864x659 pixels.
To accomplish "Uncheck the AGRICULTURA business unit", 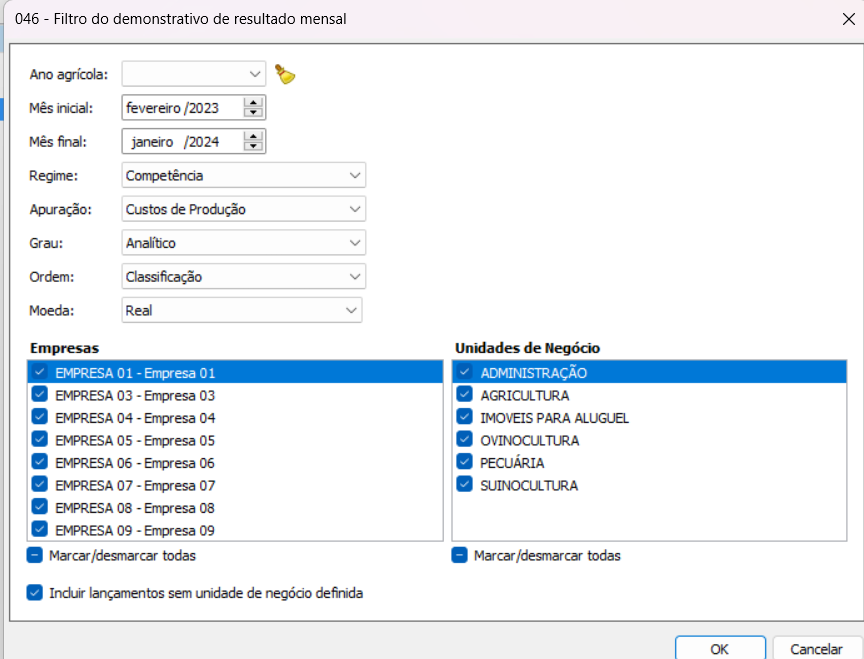I will click(x=464, y=395).
